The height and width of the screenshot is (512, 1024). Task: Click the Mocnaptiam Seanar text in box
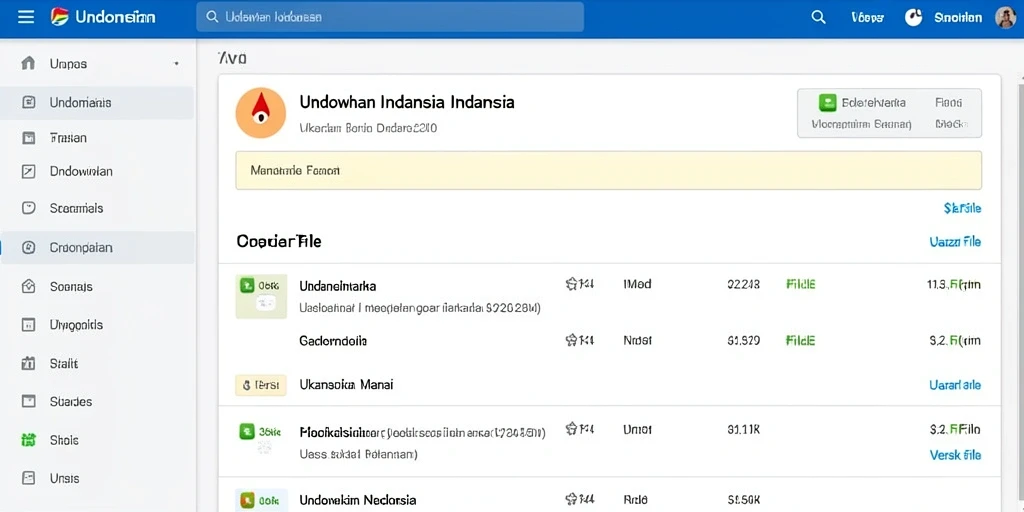pos(861,123)
